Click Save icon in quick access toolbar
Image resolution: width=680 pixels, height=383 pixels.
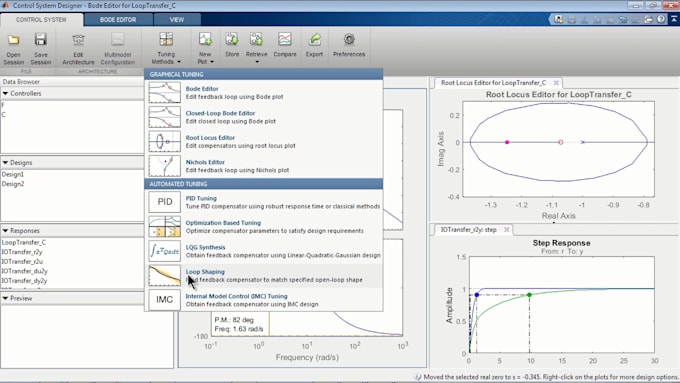[x=572, y=20]
